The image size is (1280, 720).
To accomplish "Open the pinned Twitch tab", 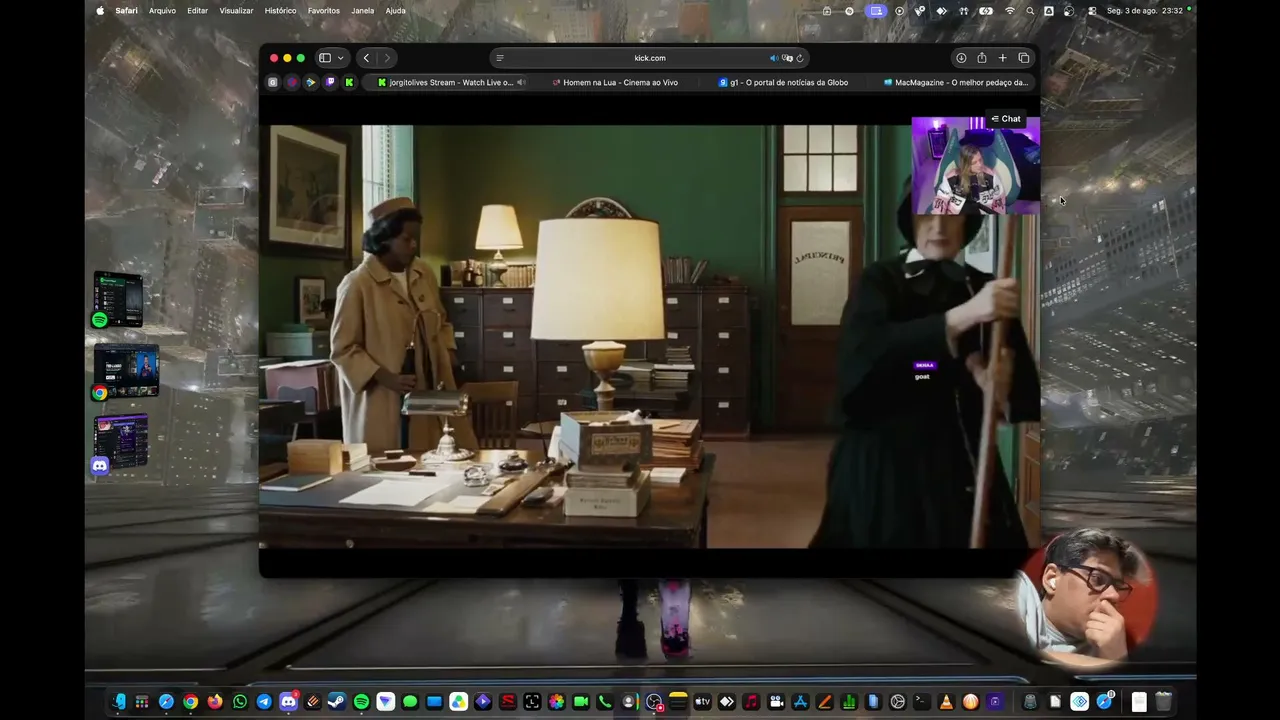I will 330,83.
